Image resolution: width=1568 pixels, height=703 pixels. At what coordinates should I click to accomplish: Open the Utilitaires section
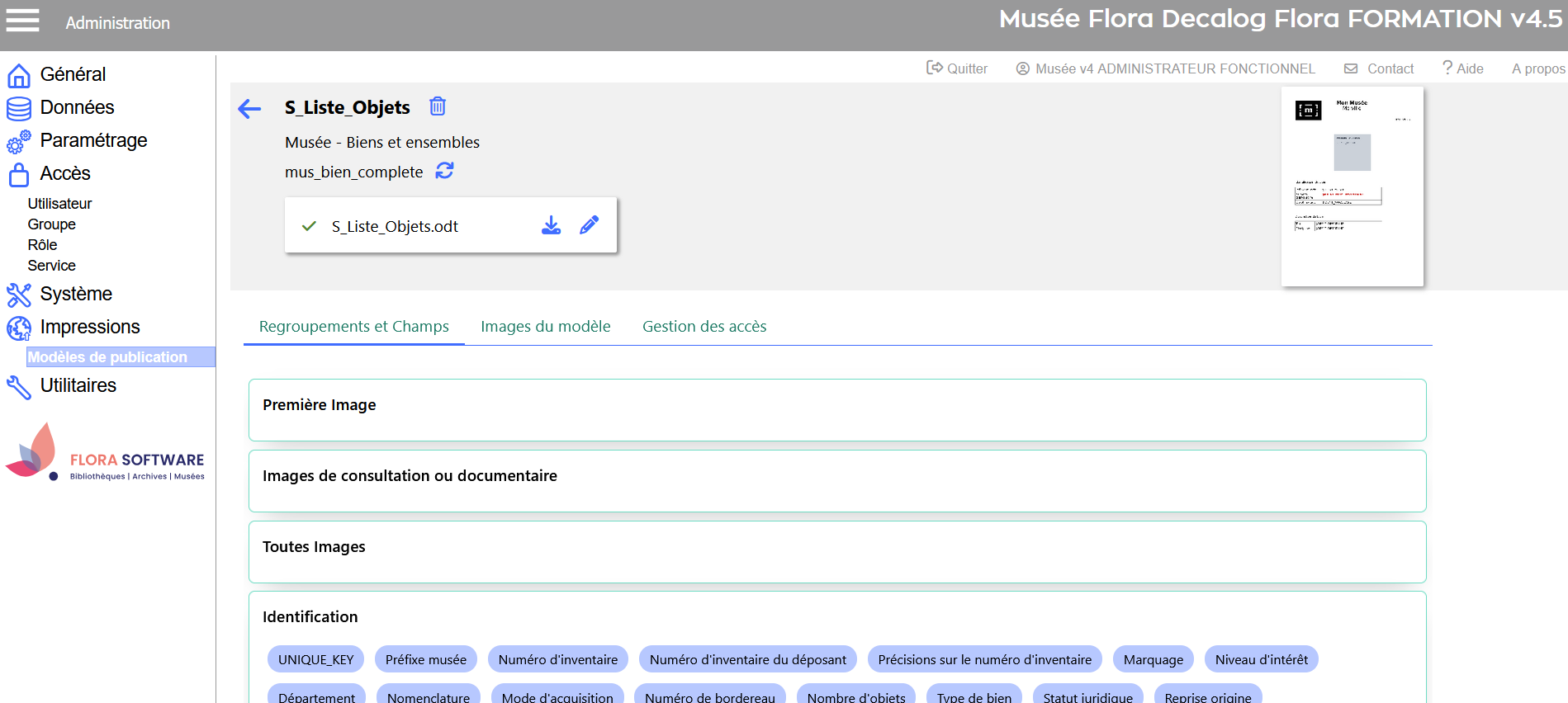click(78, 385)
